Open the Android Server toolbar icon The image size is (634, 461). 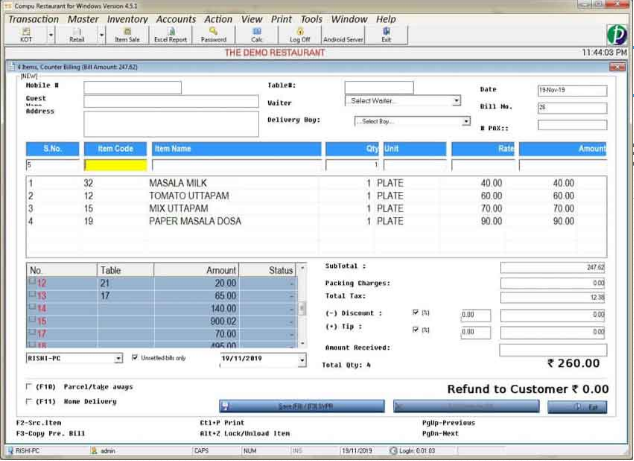click(342, 35)
